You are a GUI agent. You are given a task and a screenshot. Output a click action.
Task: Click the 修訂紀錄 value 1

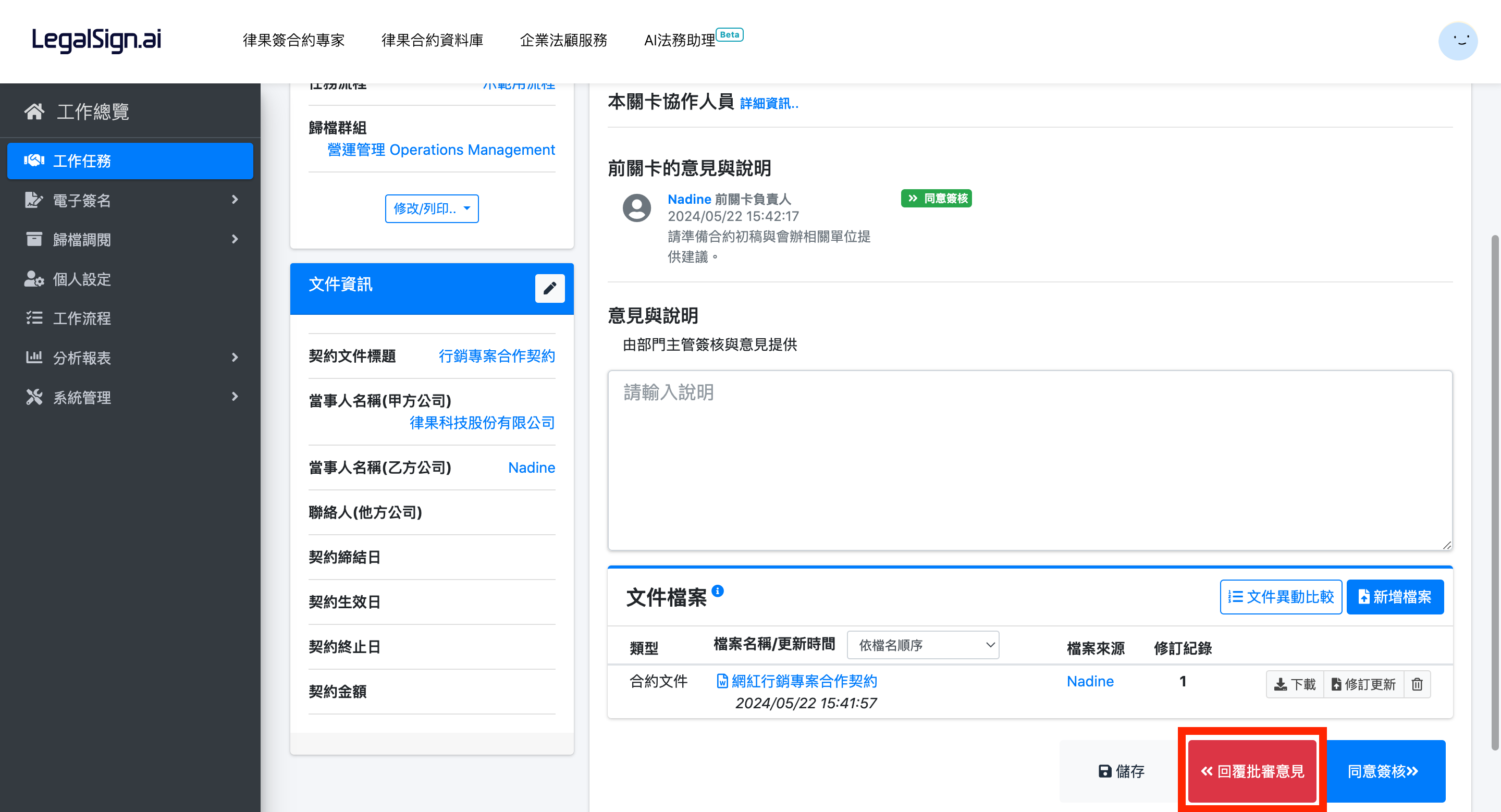pyautogui.click(x=1182, y=681)
